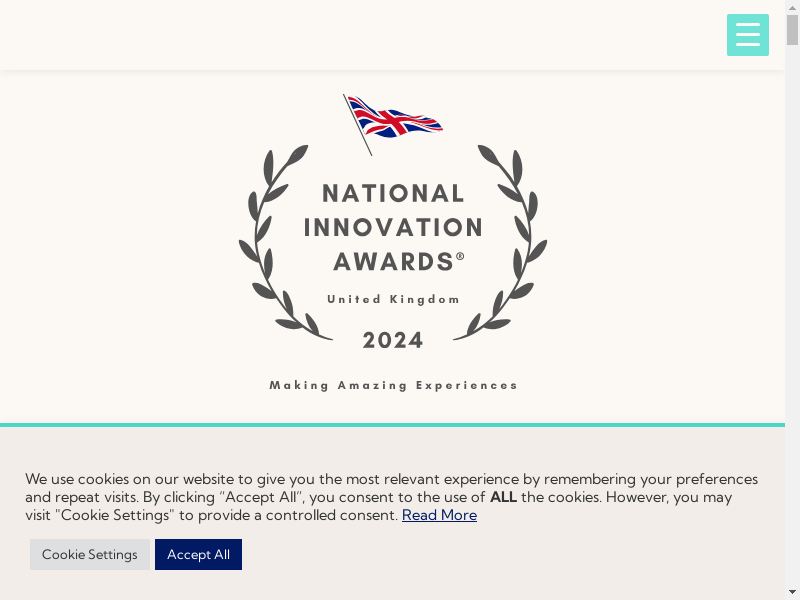800x600 pixels.
Task: Click the Making Amazing Experiences tagline
Action: (393, 385)
